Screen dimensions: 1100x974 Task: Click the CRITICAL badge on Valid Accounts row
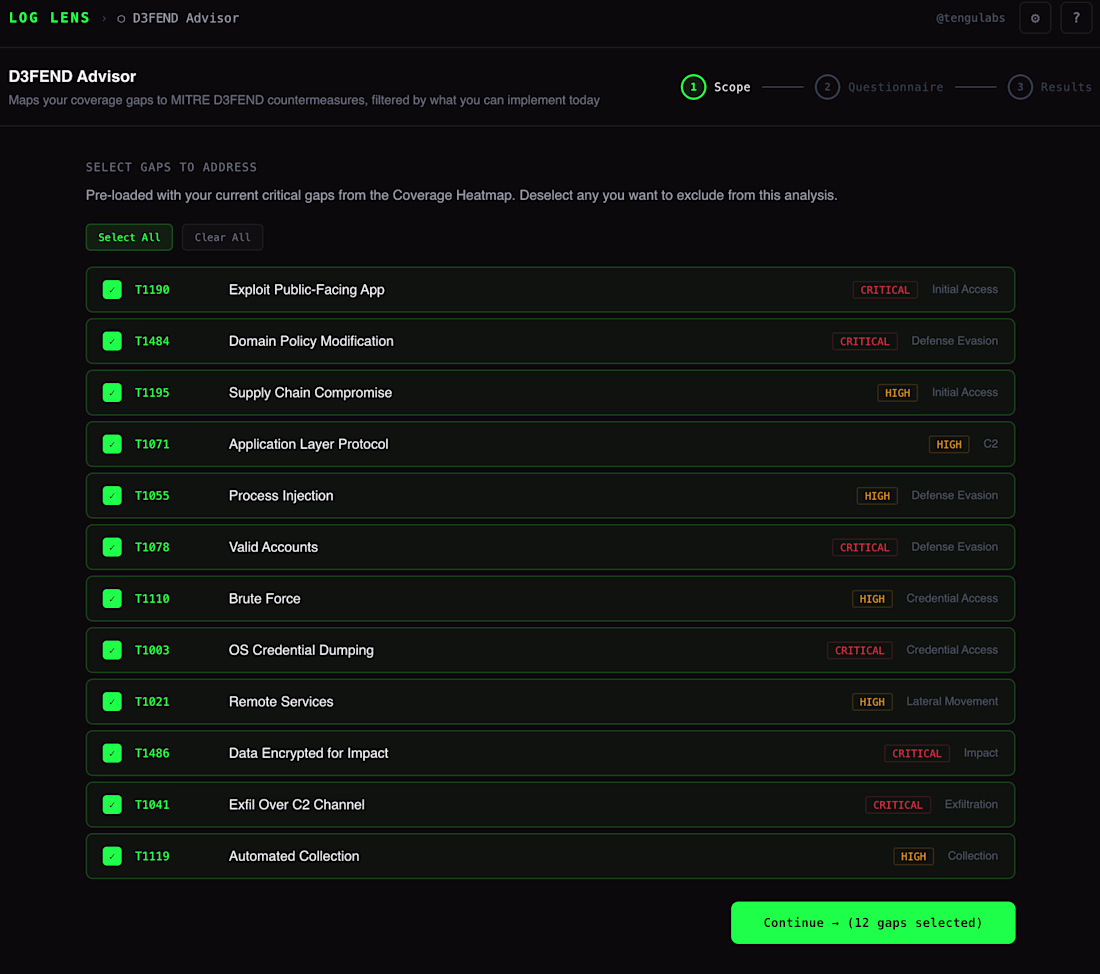(864, 547)
